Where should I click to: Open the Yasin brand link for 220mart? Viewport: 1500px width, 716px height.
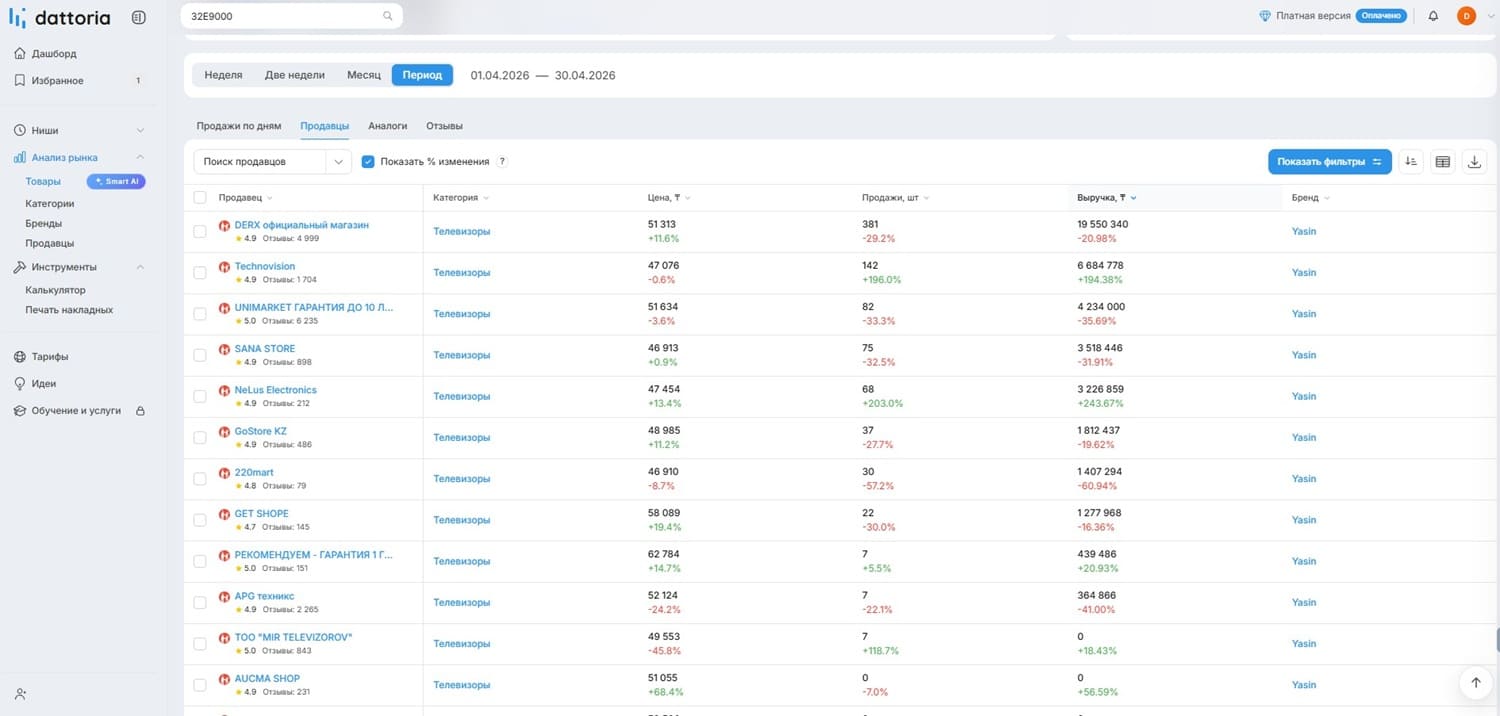click(1304, 479)
